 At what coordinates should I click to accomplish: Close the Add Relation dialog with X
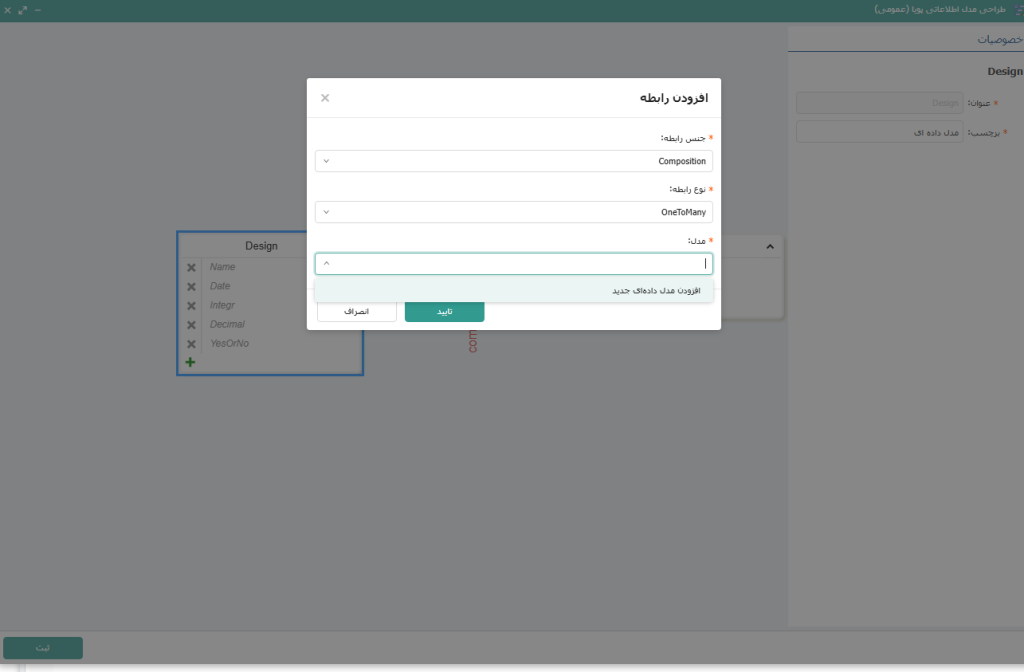(x=325, y=98)
